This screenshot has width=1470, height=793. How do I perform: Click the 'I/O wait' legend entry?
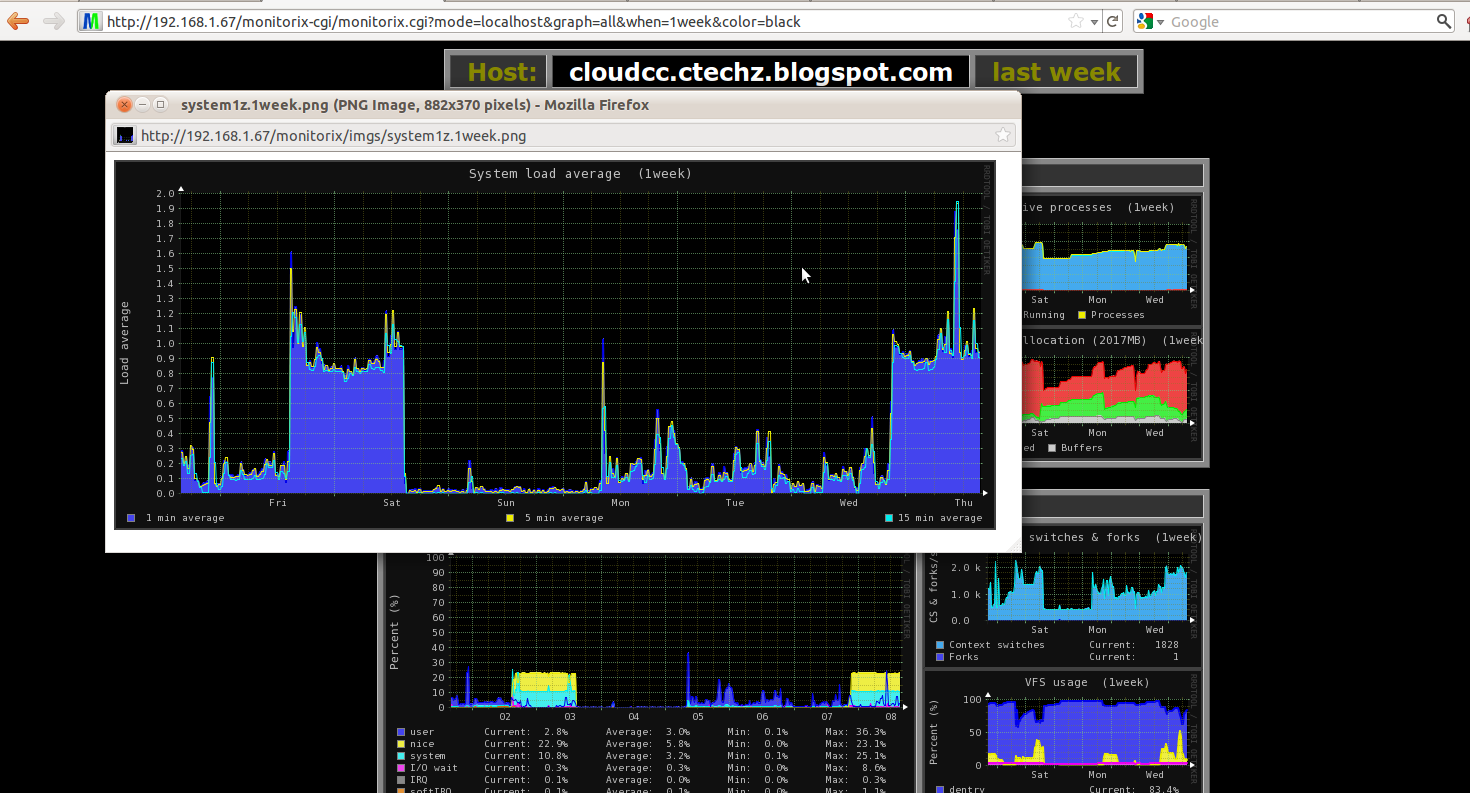(434, 768)
